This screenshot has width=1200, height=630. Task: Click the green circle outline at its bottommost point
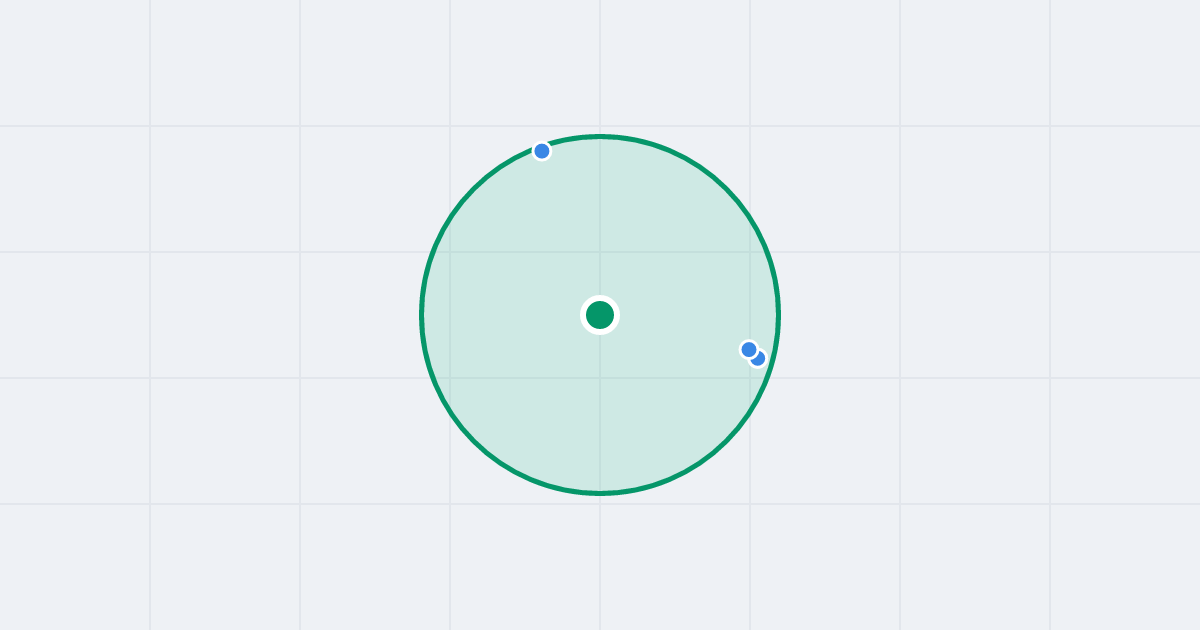[600, 493]
